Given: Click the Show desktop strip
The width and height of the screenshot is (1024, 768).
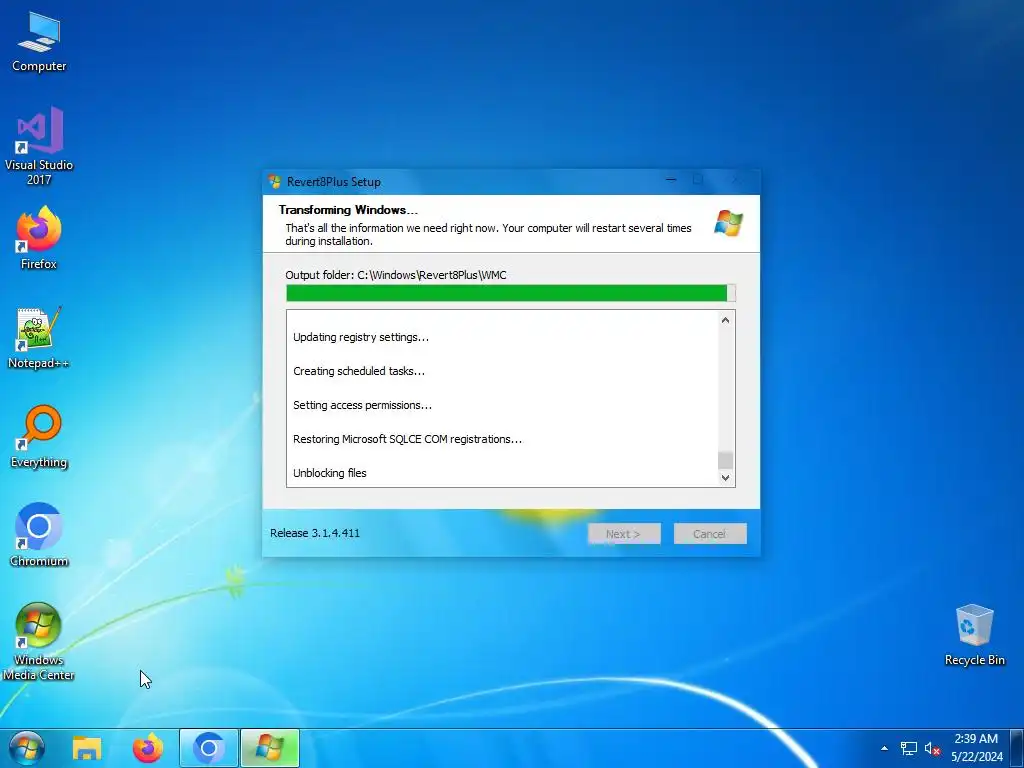Looking at the screenshot, I should 1017,748.
